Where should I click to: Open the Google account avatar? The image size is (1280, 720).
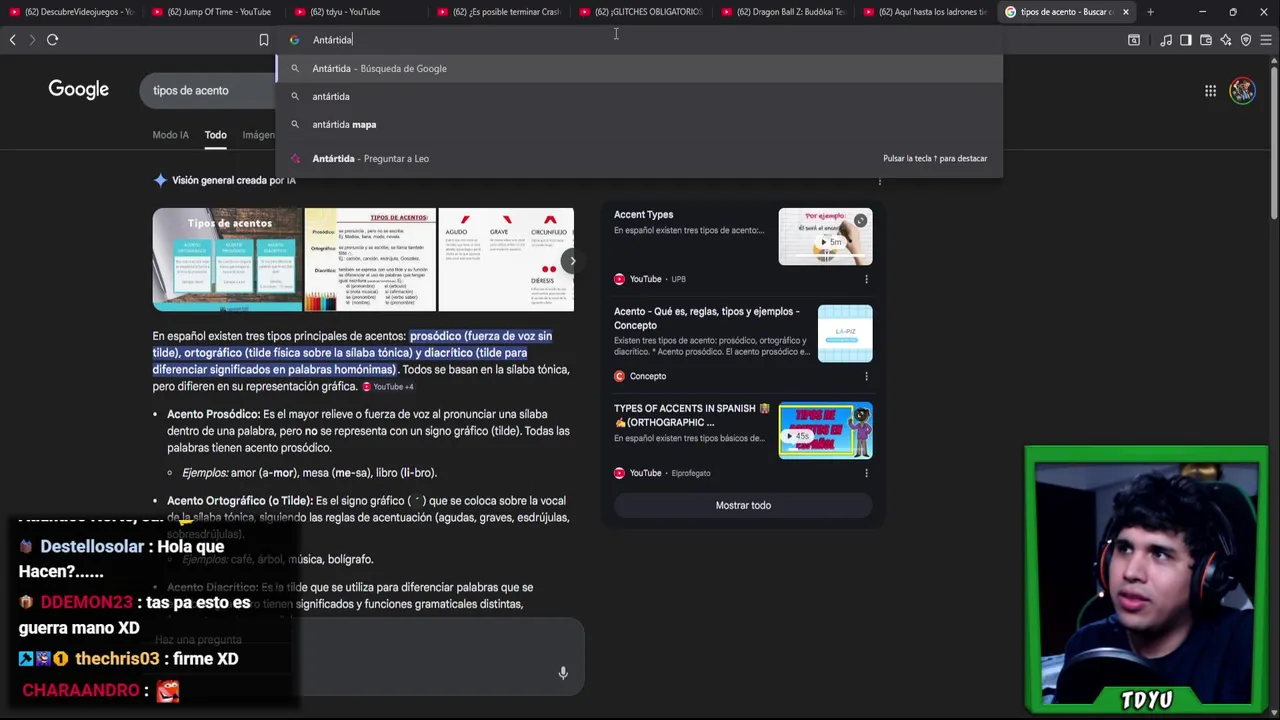[x=1242, y=91]
